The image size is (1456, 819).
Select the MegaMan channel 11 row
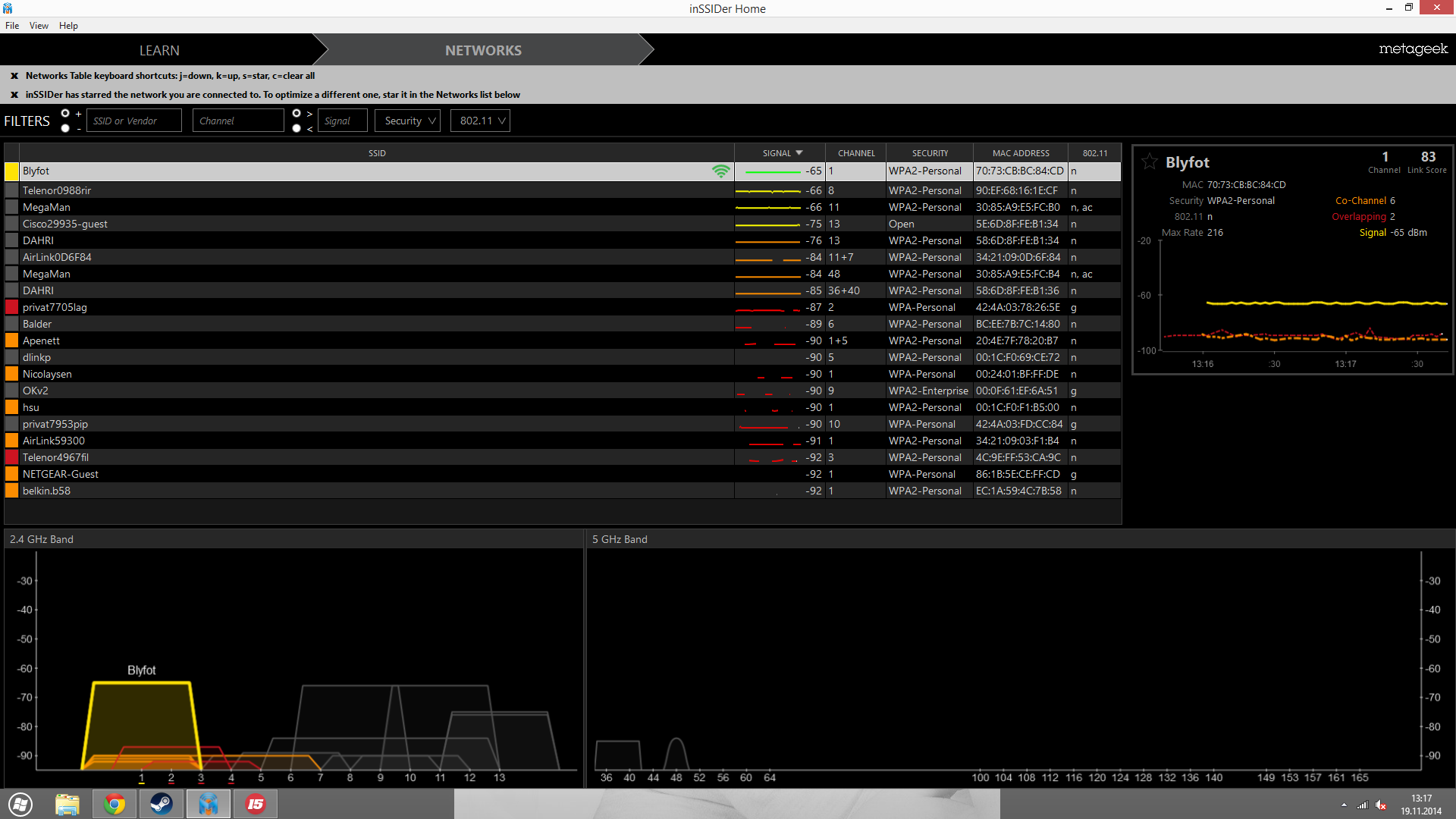coord(563,207)
